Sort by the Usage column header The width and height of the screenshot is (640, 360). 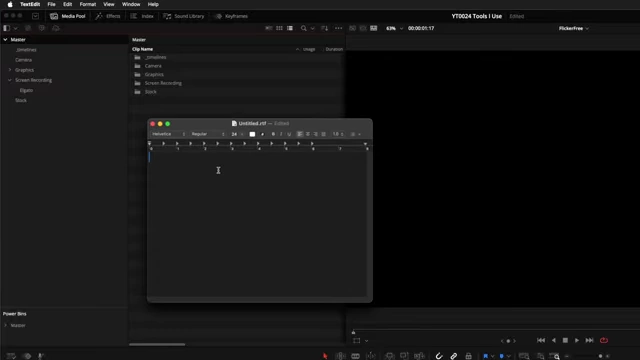[x=309, y=49]
